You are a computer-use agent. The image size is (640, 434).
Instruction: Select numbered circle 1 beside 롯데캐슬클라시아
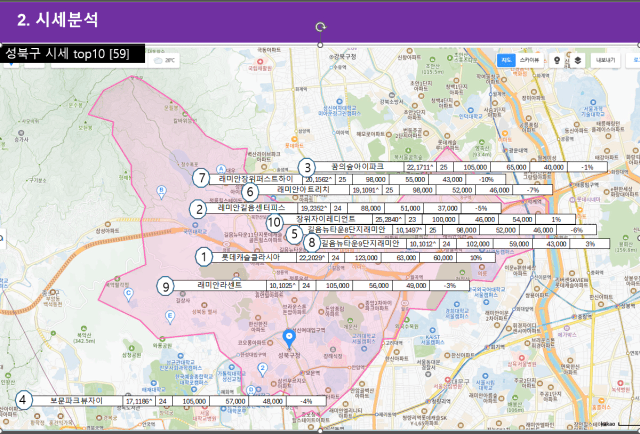click(204, 257)
